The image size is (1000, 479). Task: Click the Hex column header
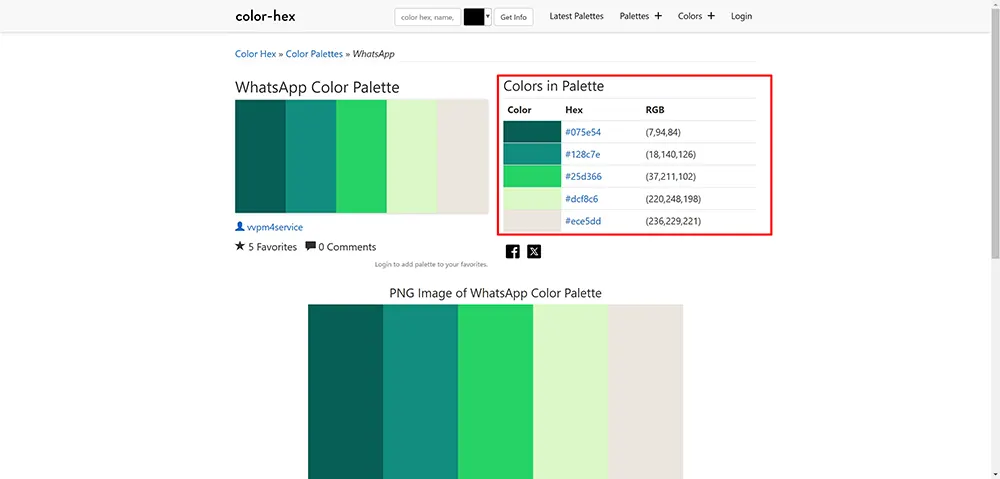pyautogui.click(x=574, y=110)
